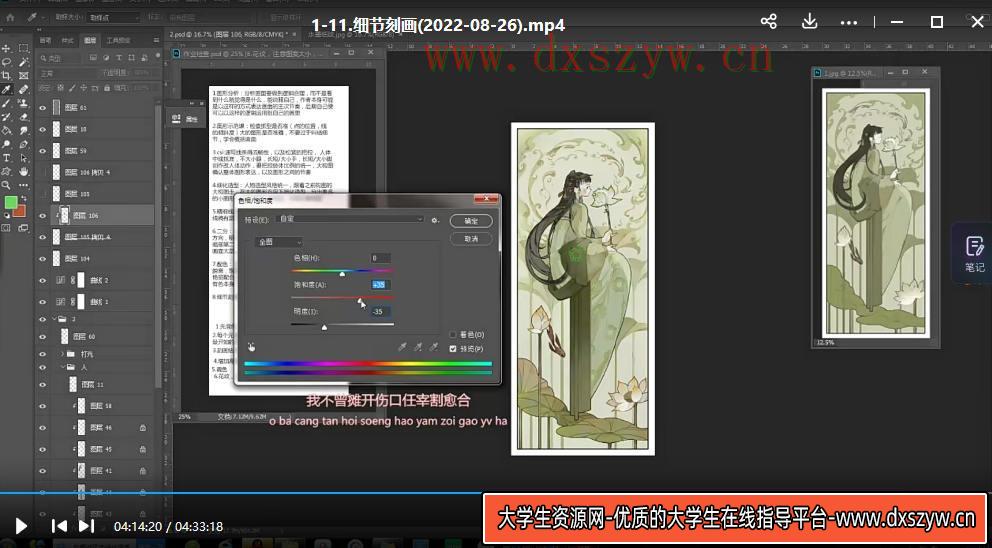Select the Path Selection tool

23,158
